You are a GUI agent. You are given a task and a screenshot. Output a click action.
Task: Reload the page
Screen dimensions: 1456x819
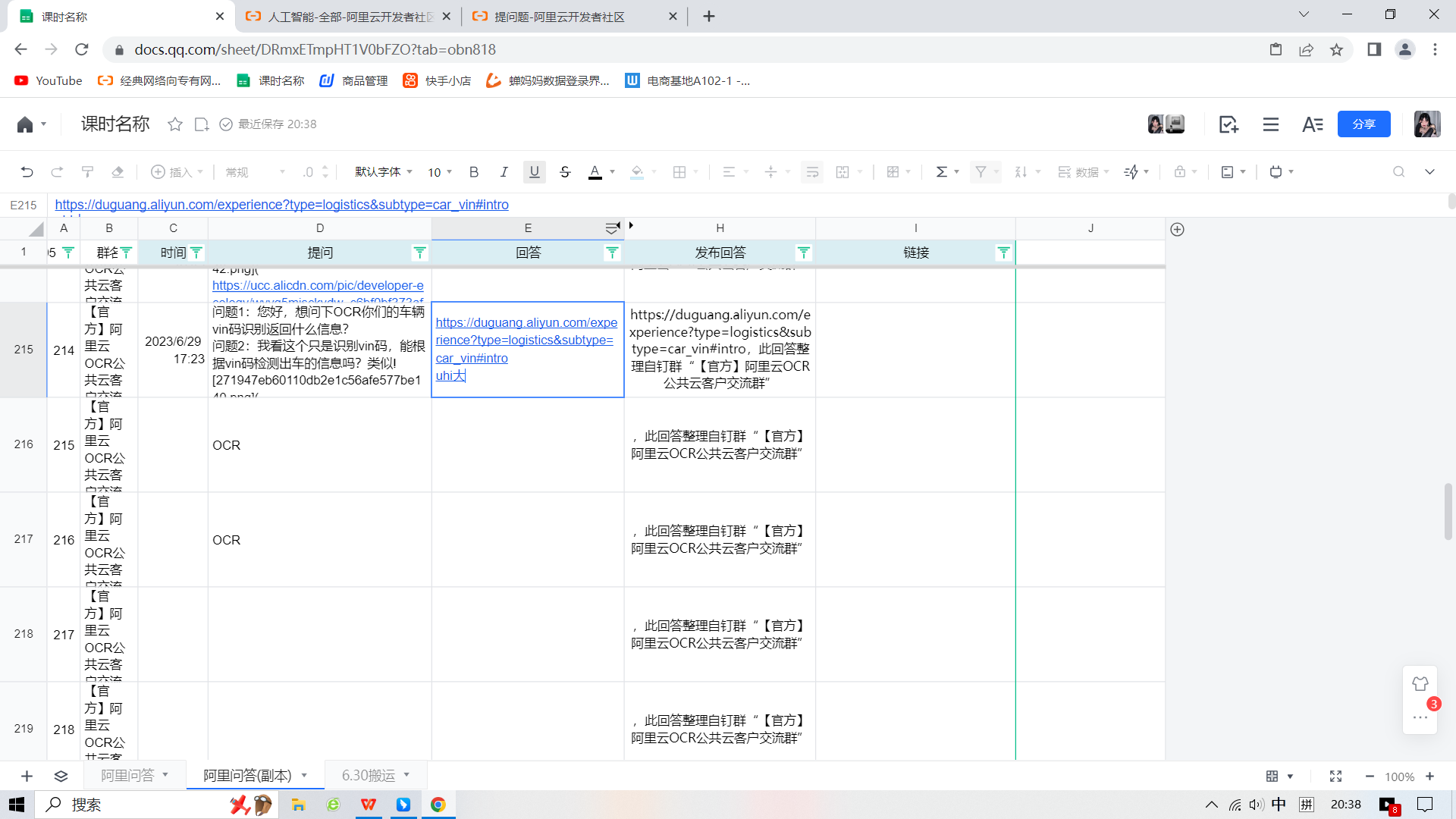(82, 49)
